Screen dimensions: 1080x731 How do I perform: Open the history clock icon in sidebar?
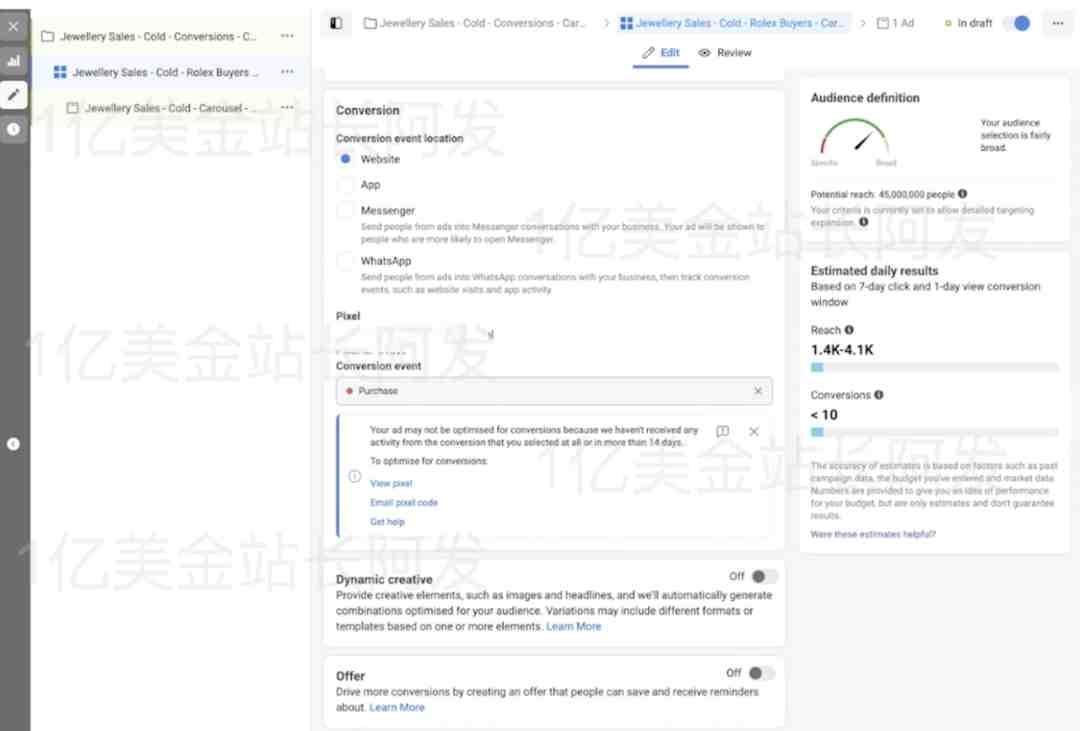(13, 129)
